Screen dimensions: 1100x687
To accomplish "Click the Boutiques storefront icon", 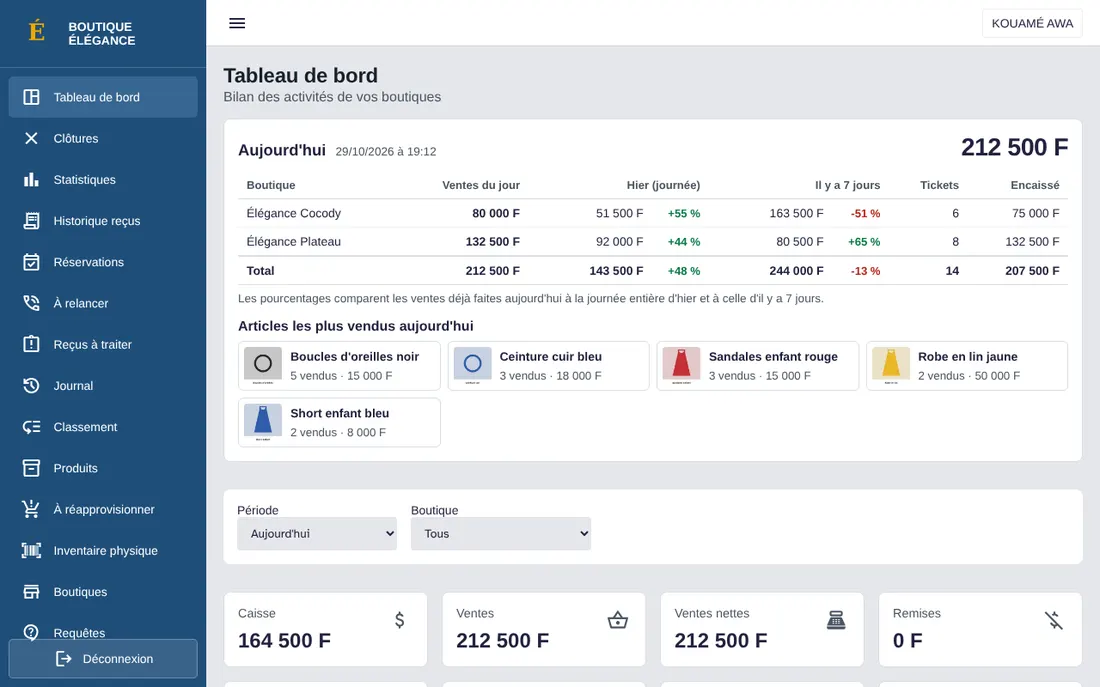I will click(x=31, y=592).
